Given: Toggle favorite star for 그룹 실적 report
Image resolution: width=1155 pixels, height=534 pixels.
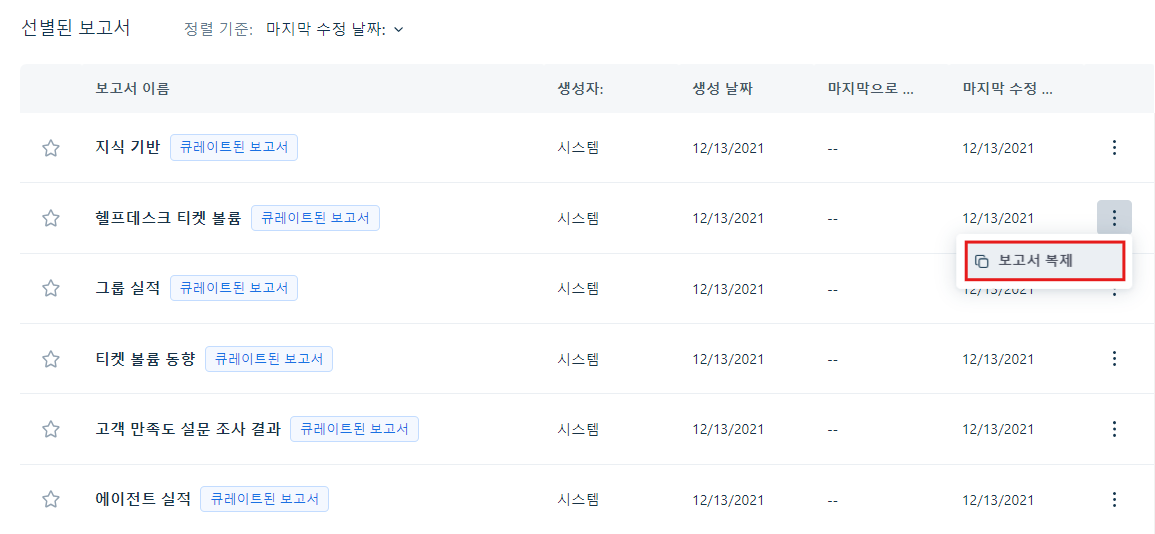Looking at the screenshot, I should click(x=50, y=288).
